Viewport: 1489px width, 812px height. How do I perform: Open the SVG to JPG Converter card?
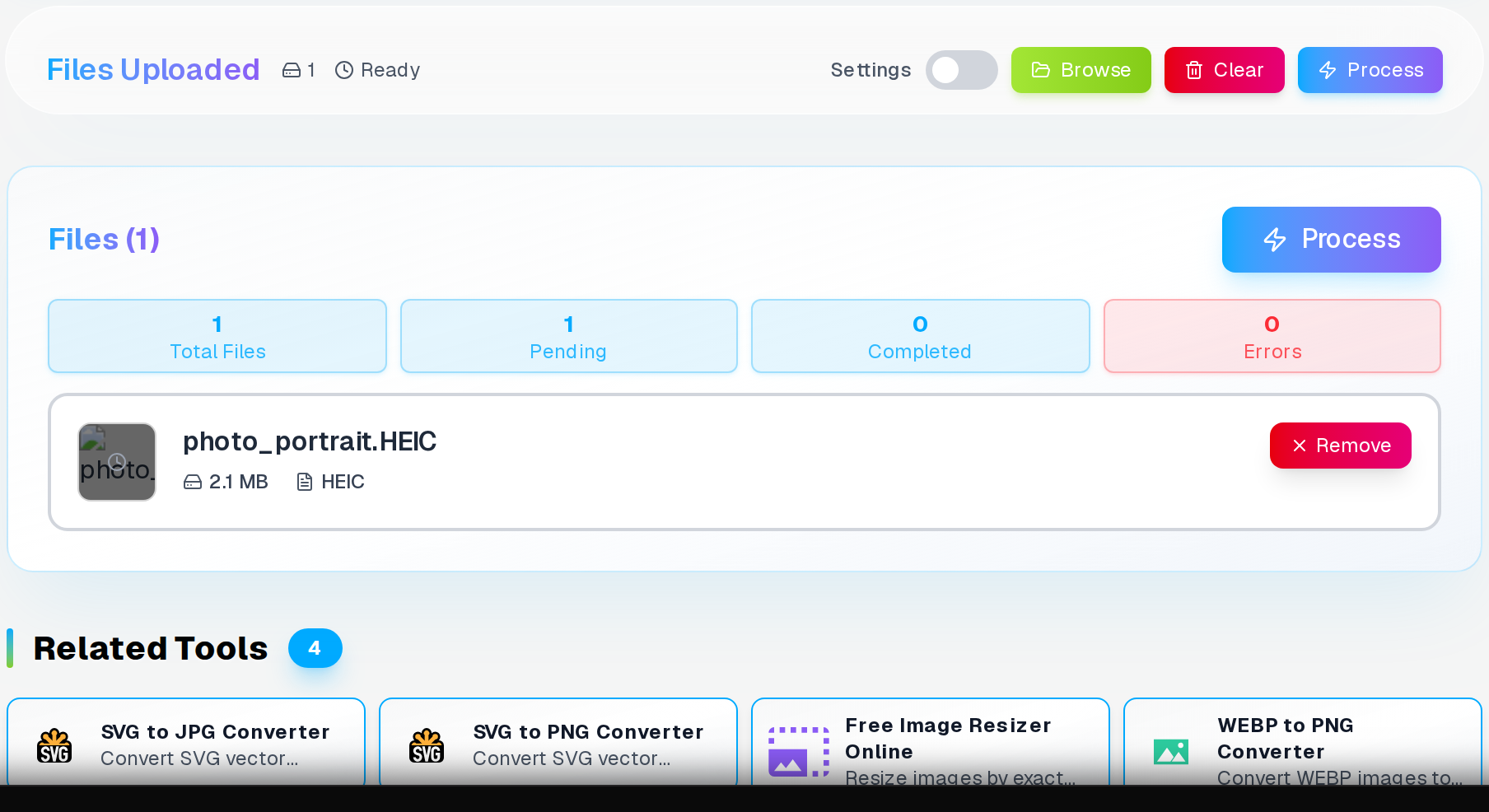[186, 743]
